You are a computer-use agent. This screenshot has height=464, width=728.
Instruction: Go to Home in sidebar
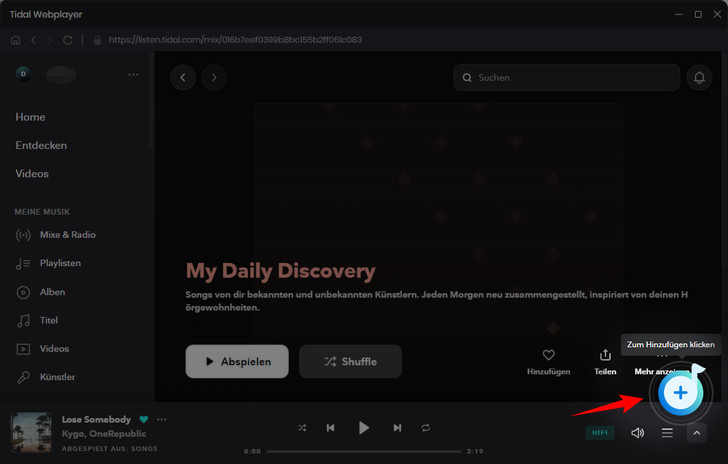[30, 117]
